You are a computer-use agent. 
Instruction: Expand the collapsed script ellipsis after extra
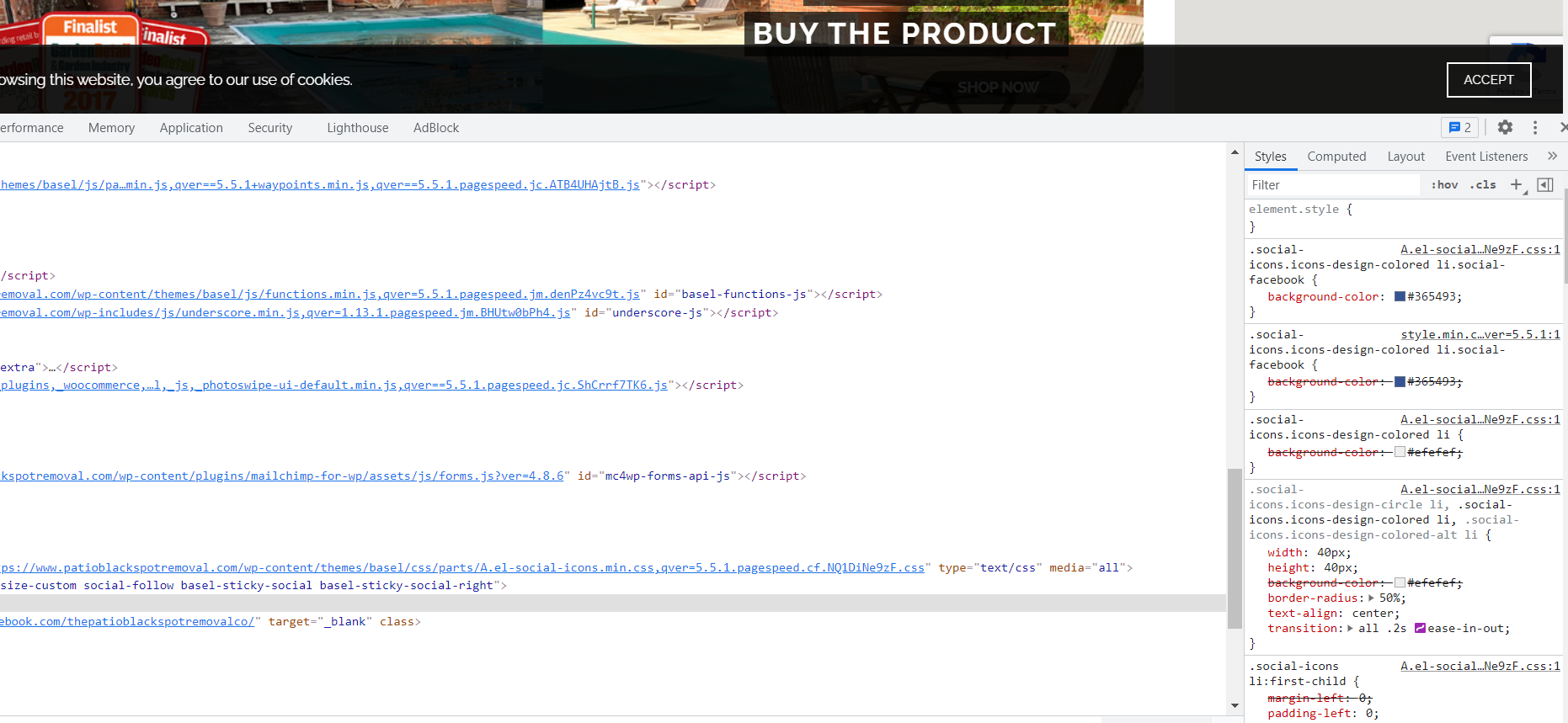click(53, 368)
